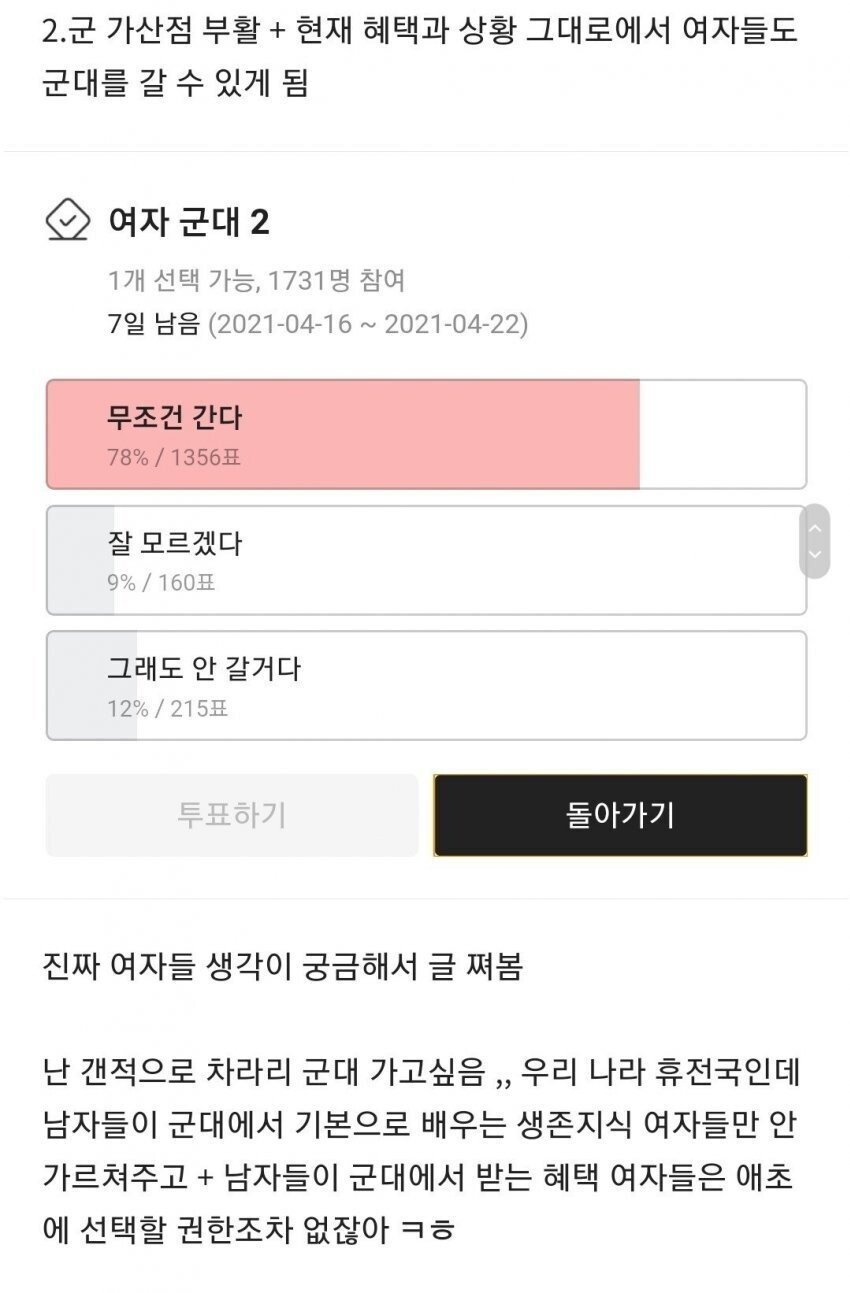Click the up chevron on the scroll handle
The width and height of the screenshot is (850, 1293).
[815, 528]
